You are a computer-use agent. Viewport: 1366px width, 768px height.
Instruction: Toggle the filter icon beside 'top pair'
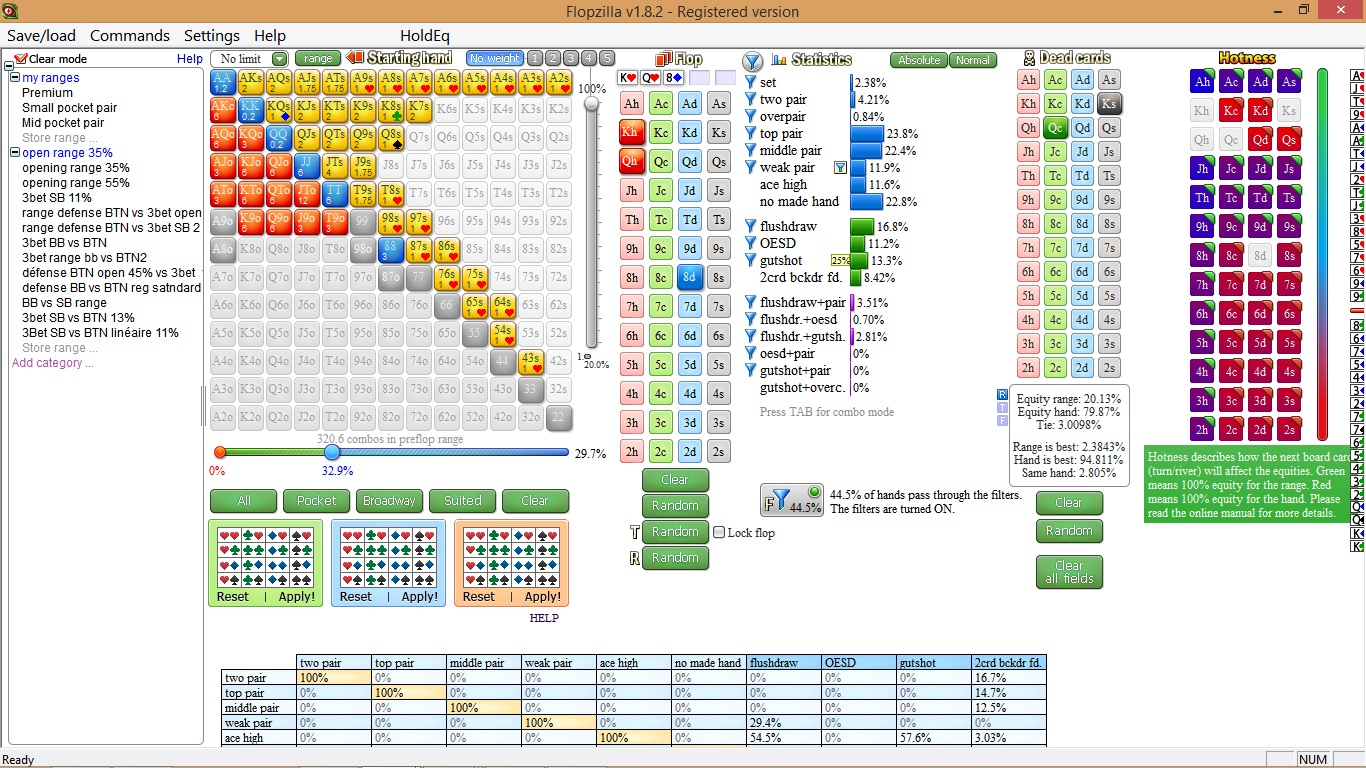tap(751, 134)
